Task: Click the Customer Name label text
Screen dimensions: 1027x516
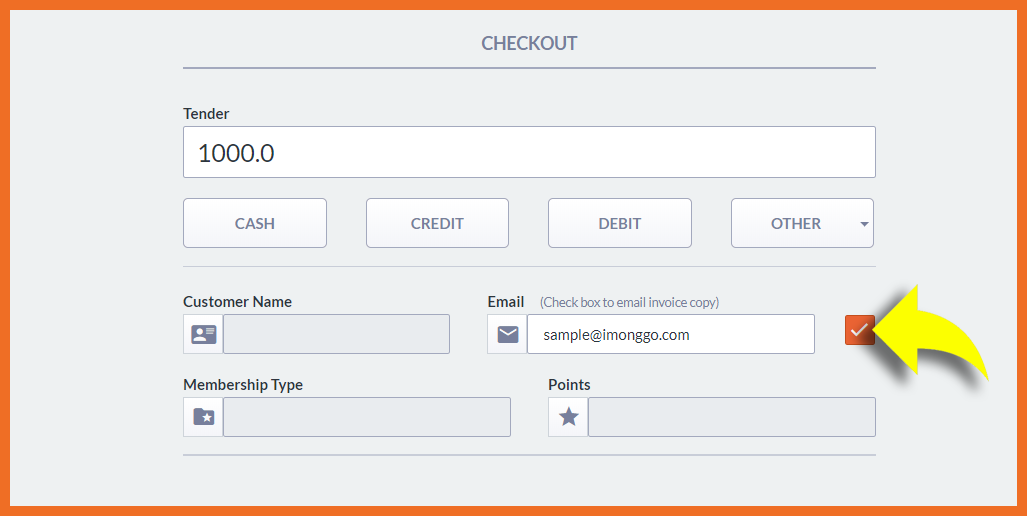Action: tap(237, 301)
